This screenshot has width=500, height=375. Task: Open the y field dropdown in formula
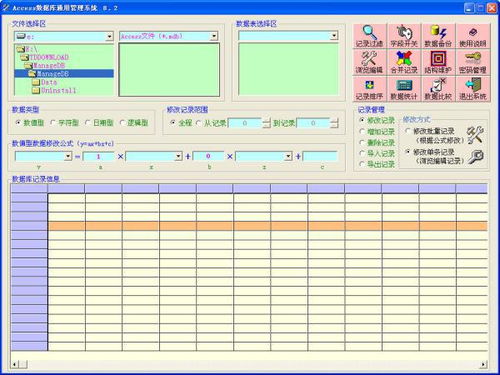tap(68, 156)
